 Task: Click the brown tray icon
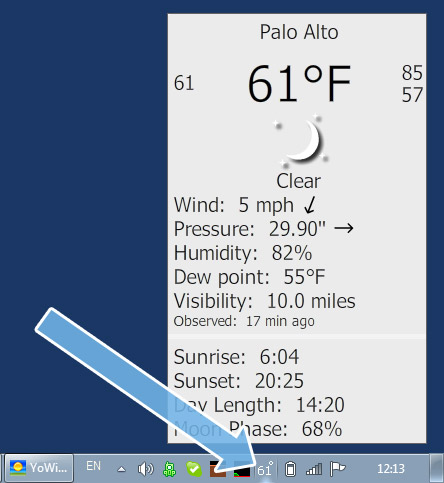point(218,469)
